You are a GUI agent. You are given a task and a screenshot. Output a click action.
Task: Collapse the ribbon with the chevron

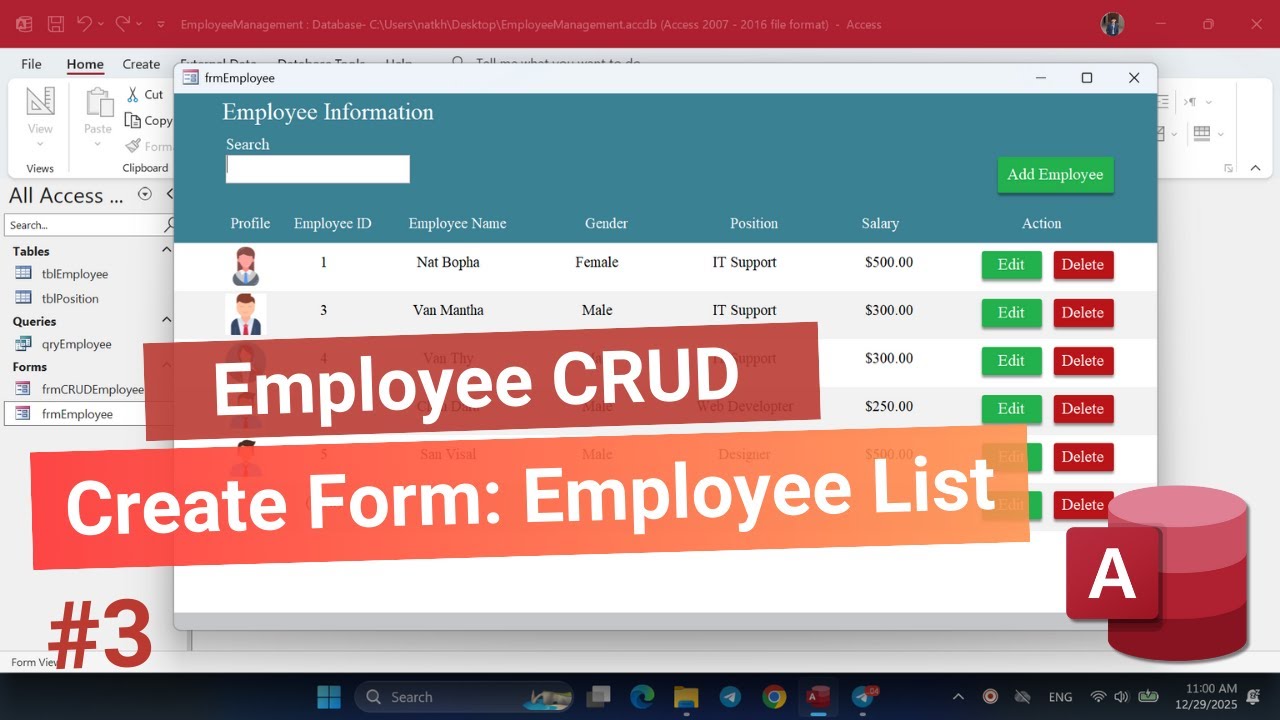coord(1256,168)
